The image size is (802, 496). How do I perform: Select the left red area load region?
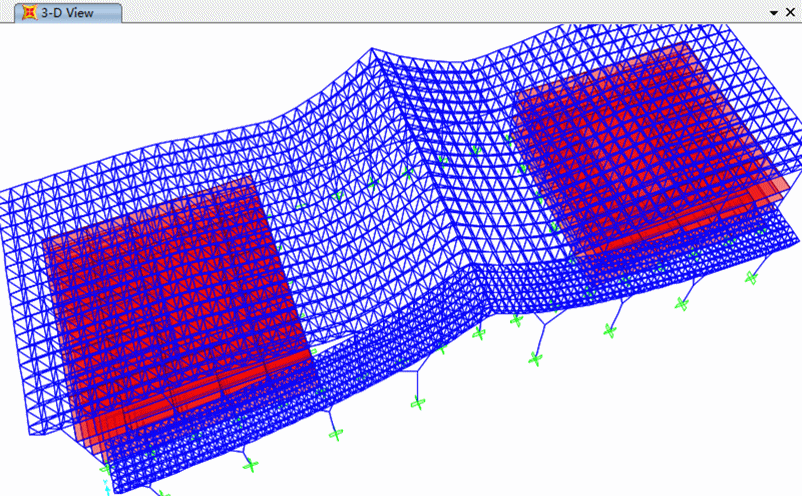170,300
